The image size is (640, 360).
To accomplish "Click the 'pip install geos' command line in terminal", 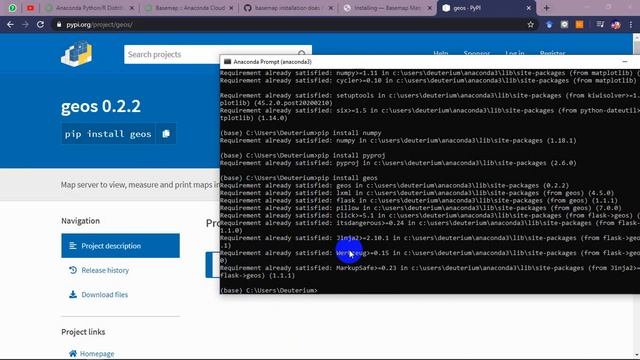I will pyautogui.click(x=299, y=178).
